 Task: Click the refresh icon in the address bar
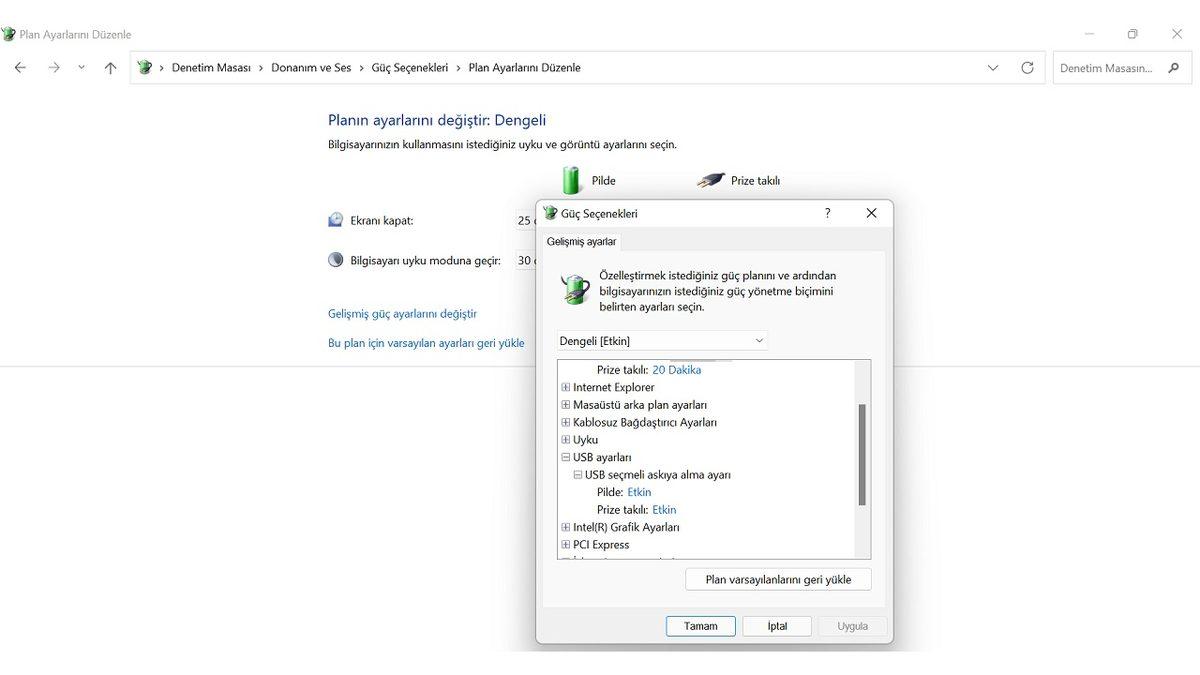pos(1028,67)
